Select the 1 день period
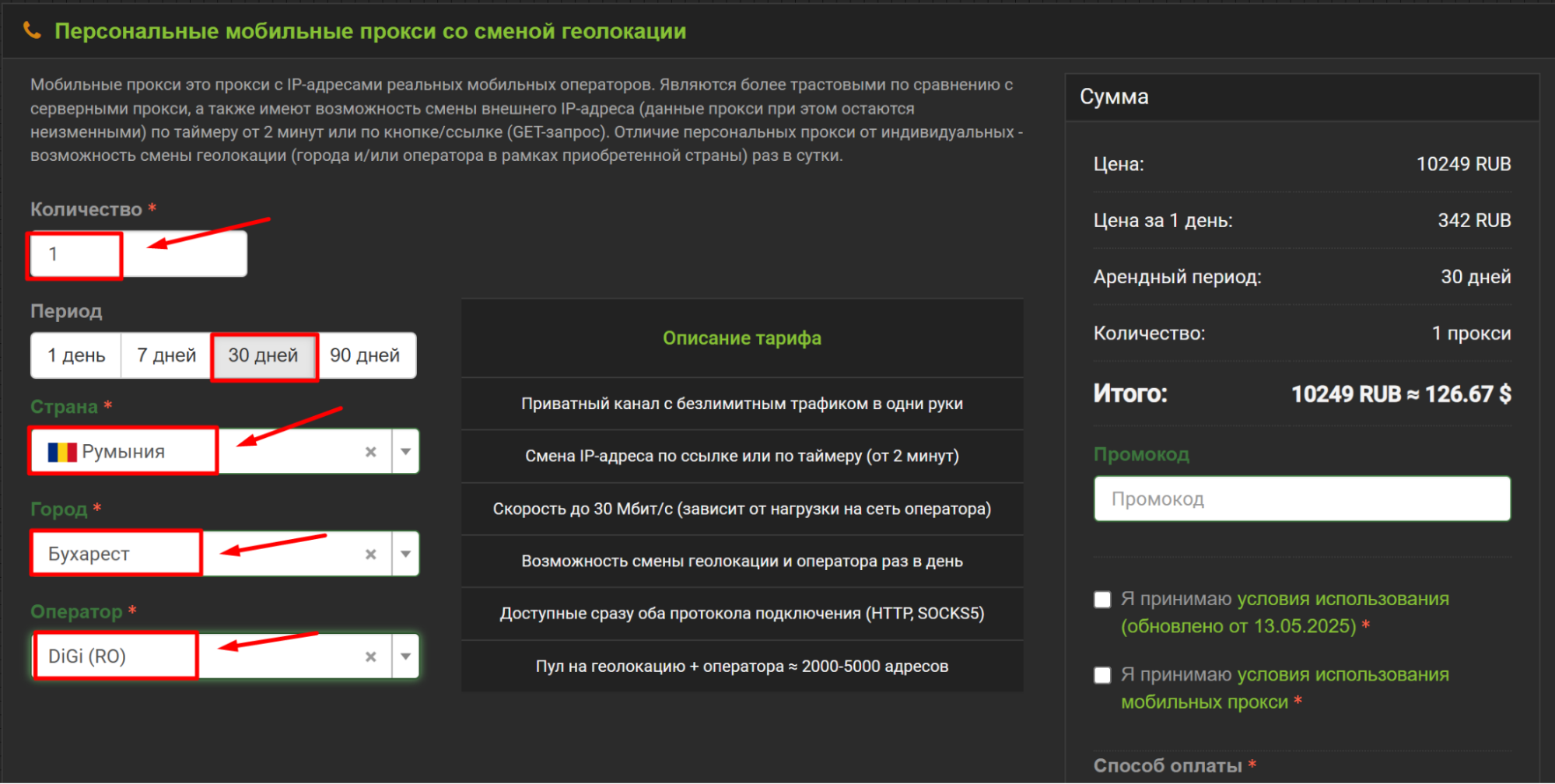Viewport: 1555px width, 784px height. [x=76, y=355]
